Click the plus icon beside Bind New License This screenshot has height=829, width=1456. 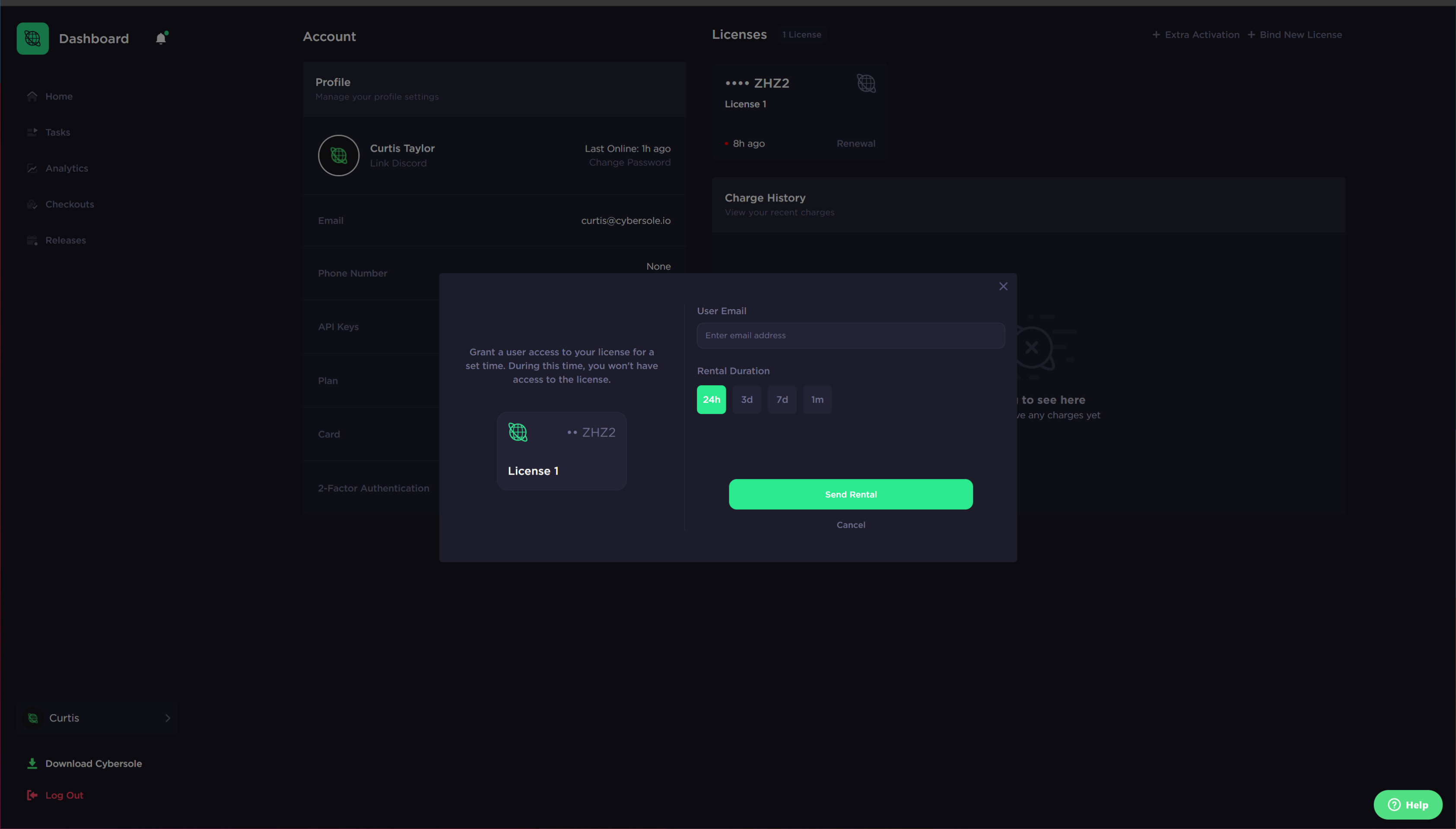pos(1251,35)
